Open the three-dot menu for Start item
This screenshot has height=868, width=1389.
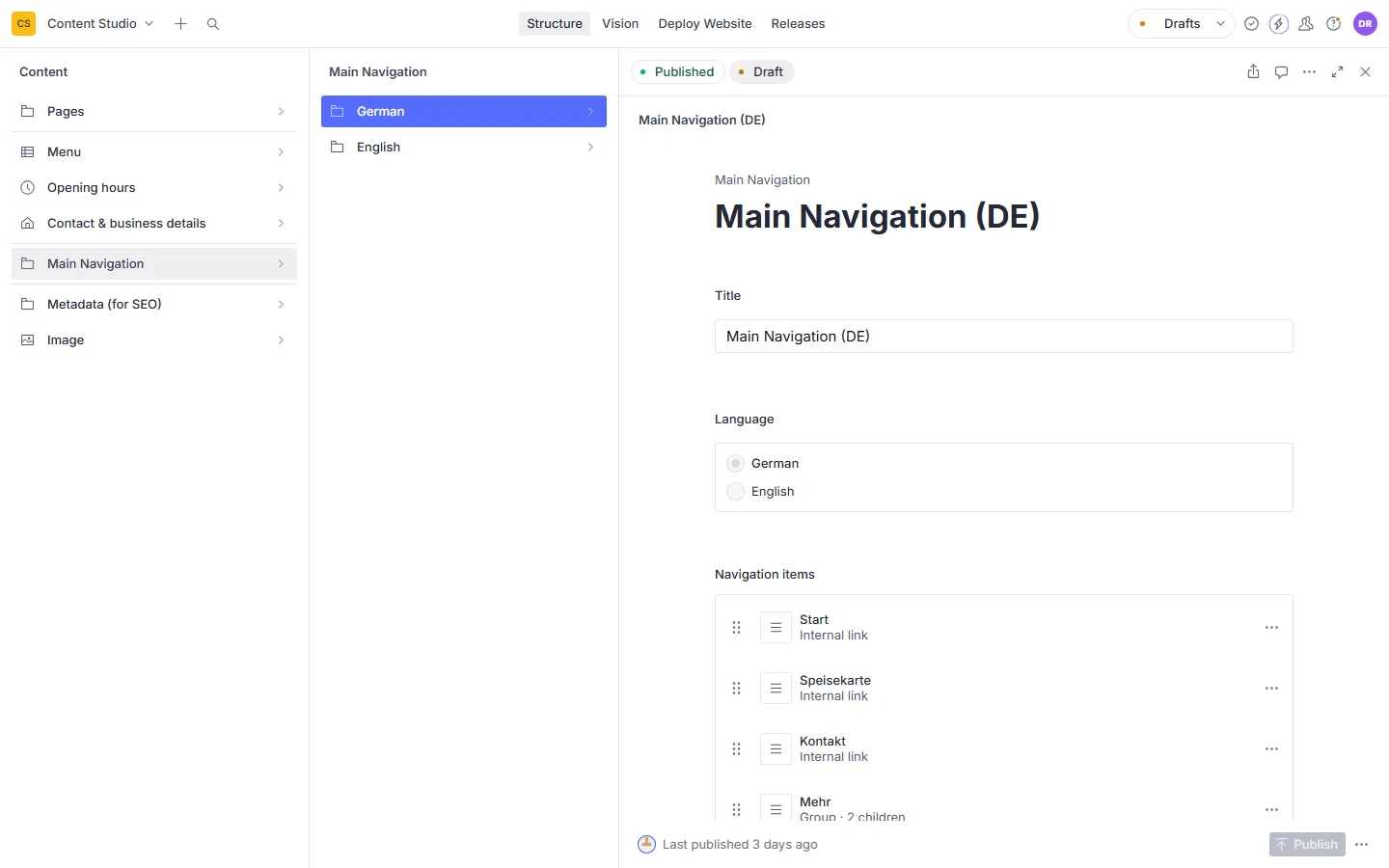[x=1271, y=628]
